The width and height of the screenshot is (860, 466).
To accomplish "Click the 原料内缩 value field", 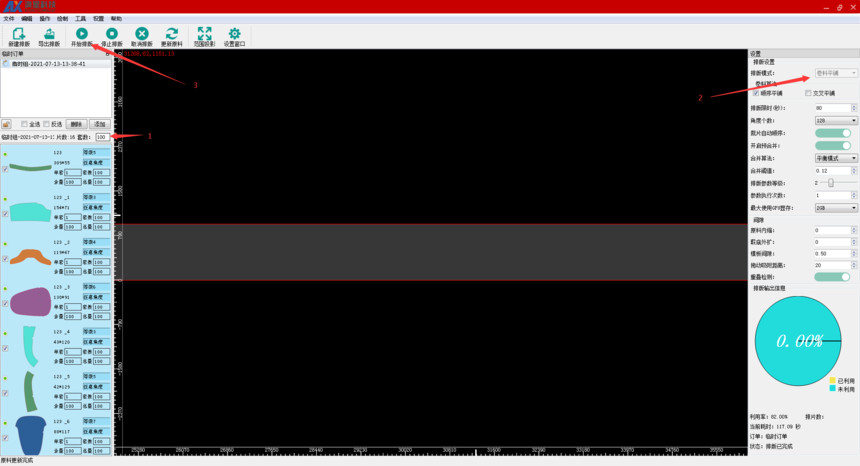I will coord(835,230).
